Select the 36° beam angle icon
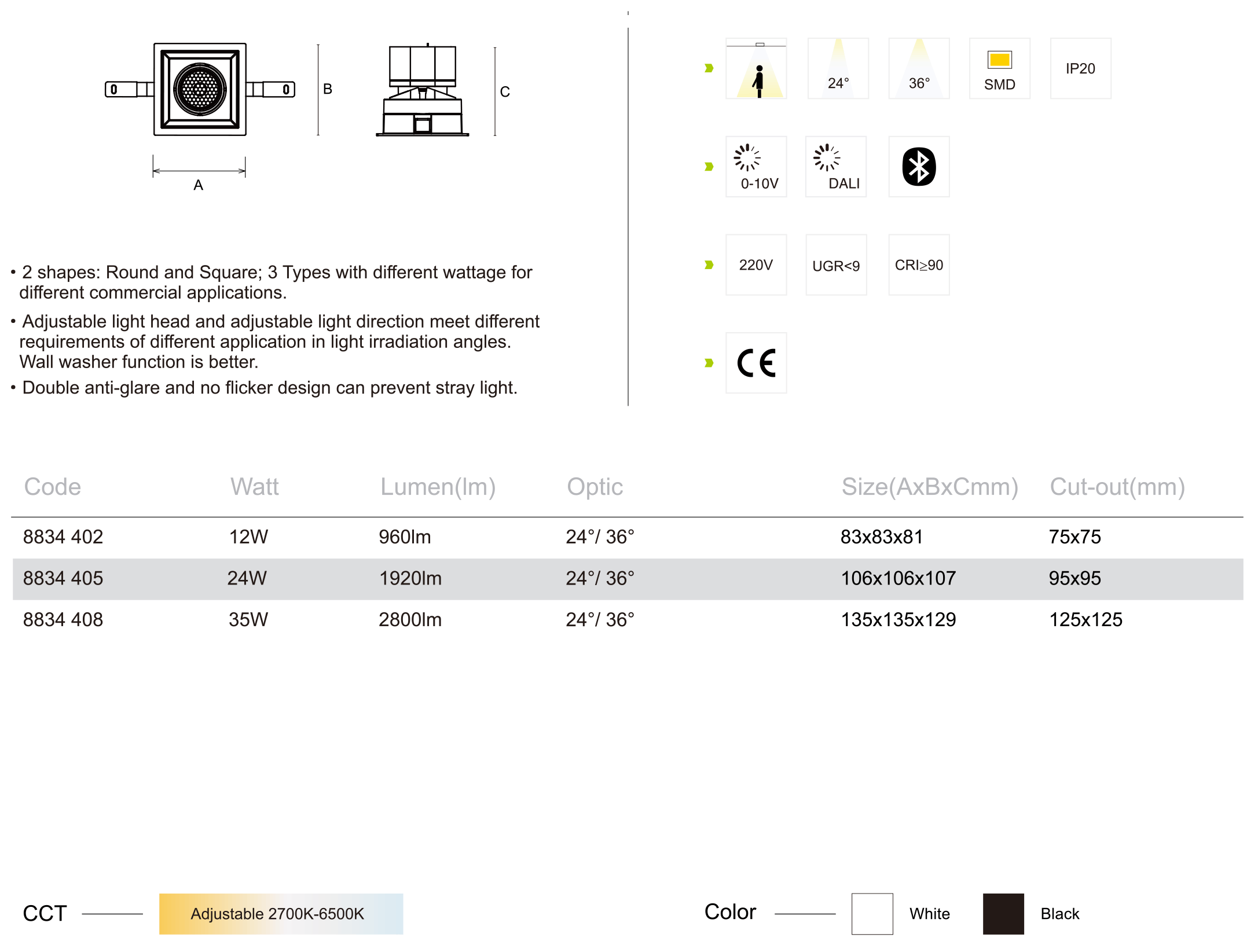 coord(919,69)
